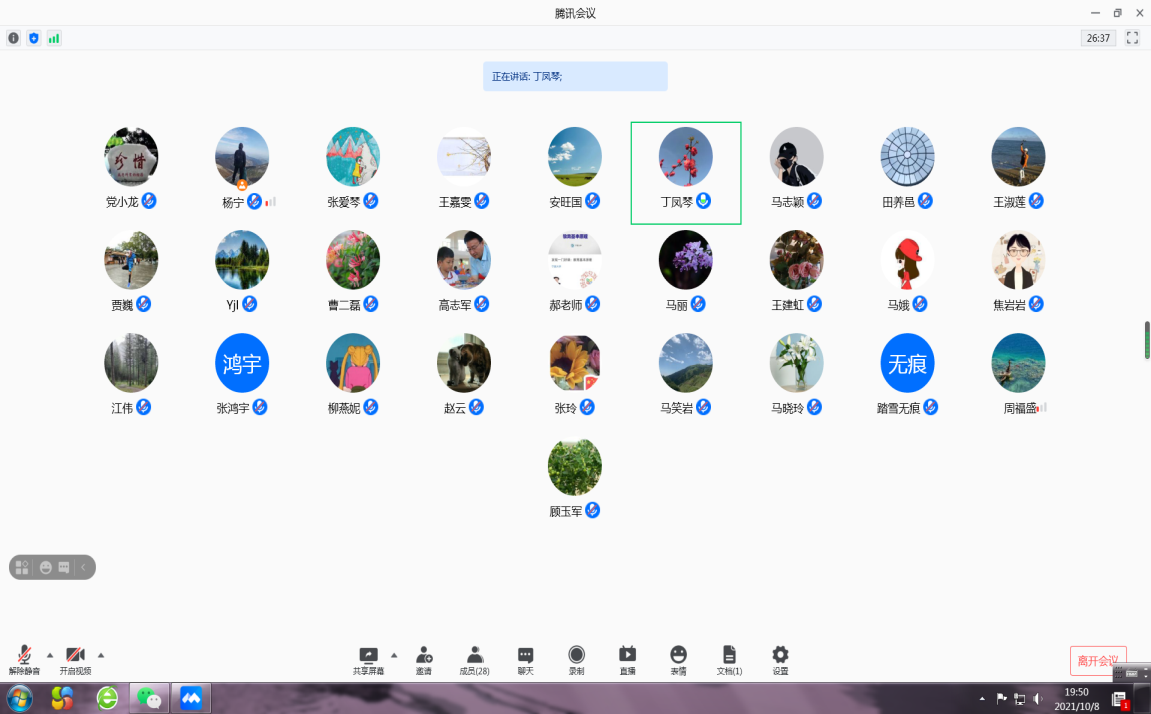The width and height of the screenshot is (1151, 714).
Task: Toggle fullscreen mode icon at top right
Action: (1132, 38)
